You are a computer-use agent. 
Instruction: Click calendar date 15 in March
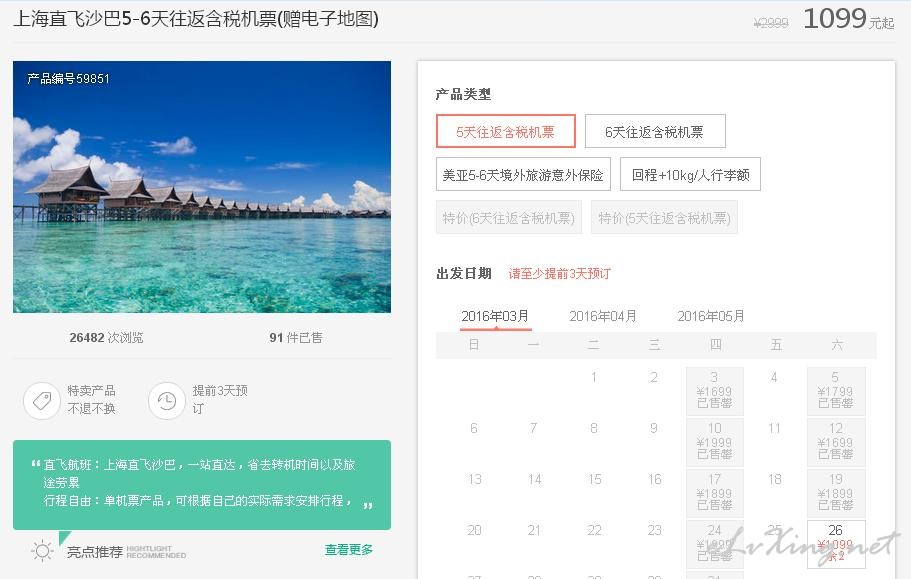594,479
